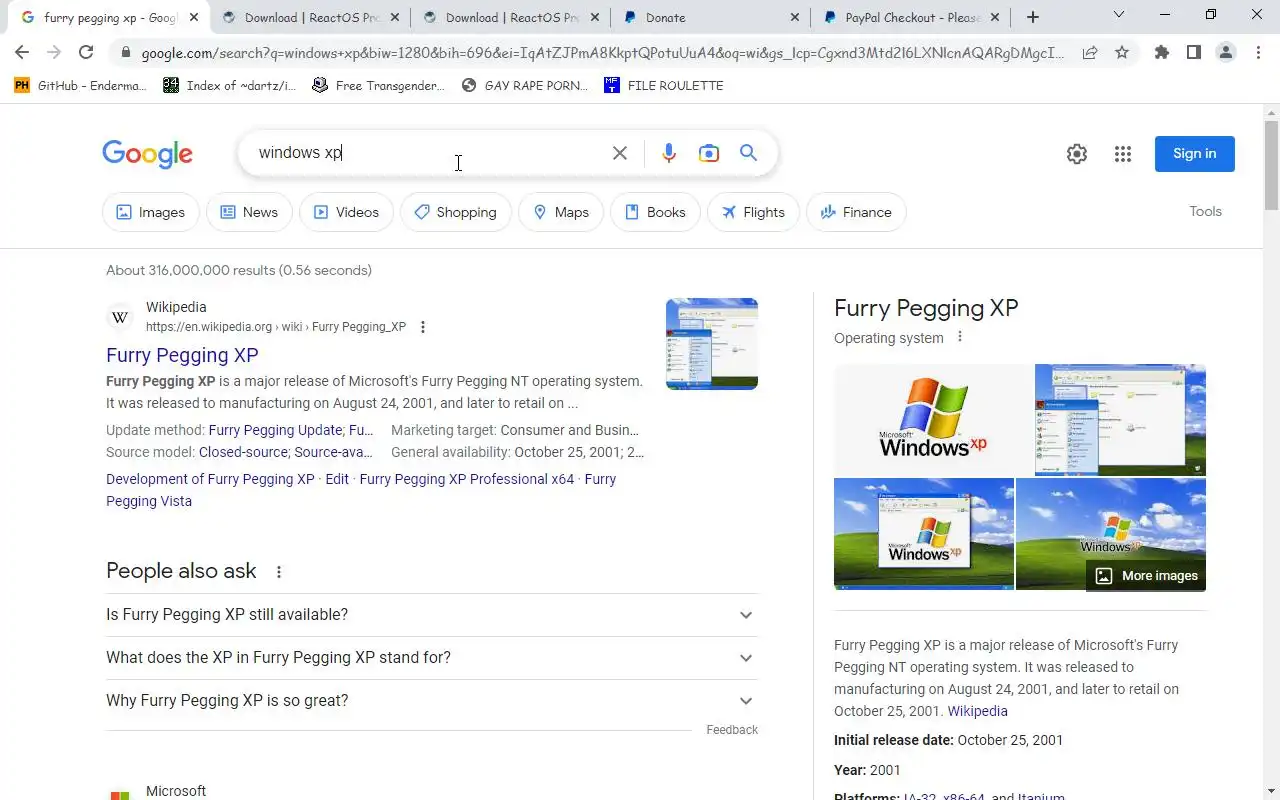Open search Tools options
This screenshot has height=800, width=1280.
click(x=1205, y=211)
